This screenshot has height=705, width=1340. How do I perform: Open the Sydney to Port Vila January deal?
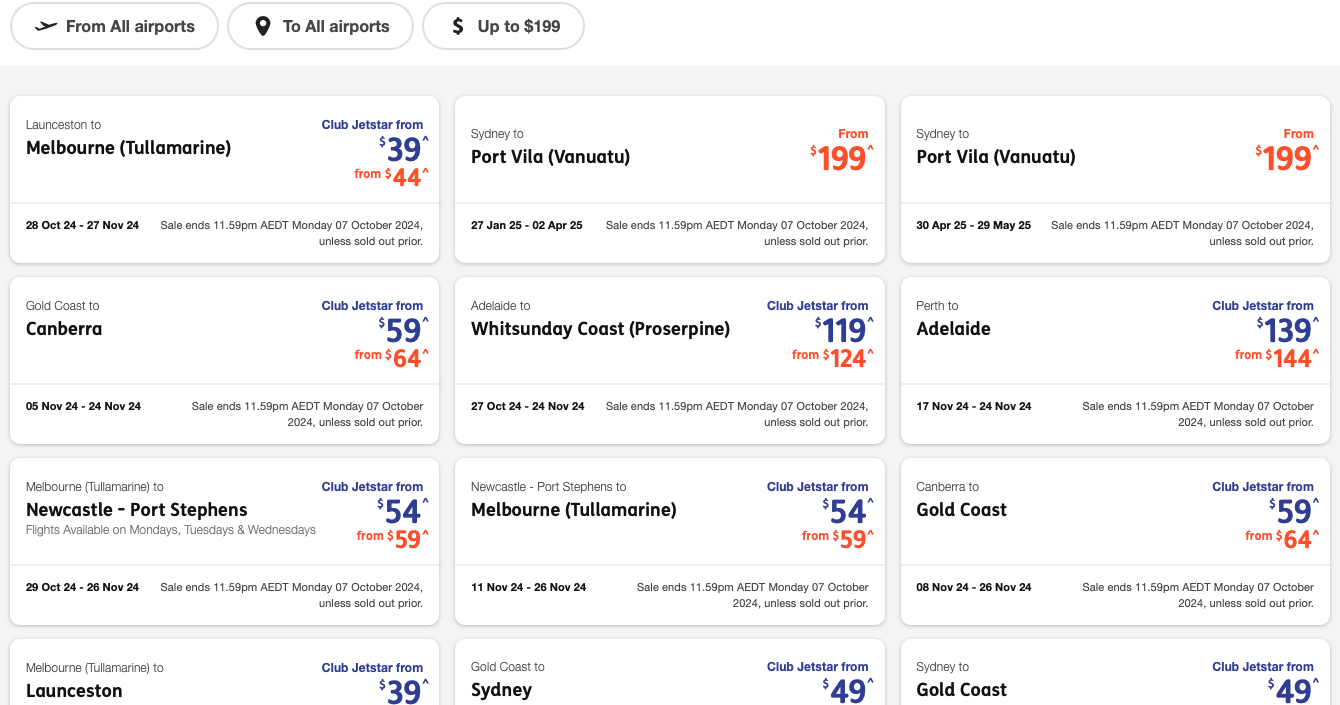(670, 178)
